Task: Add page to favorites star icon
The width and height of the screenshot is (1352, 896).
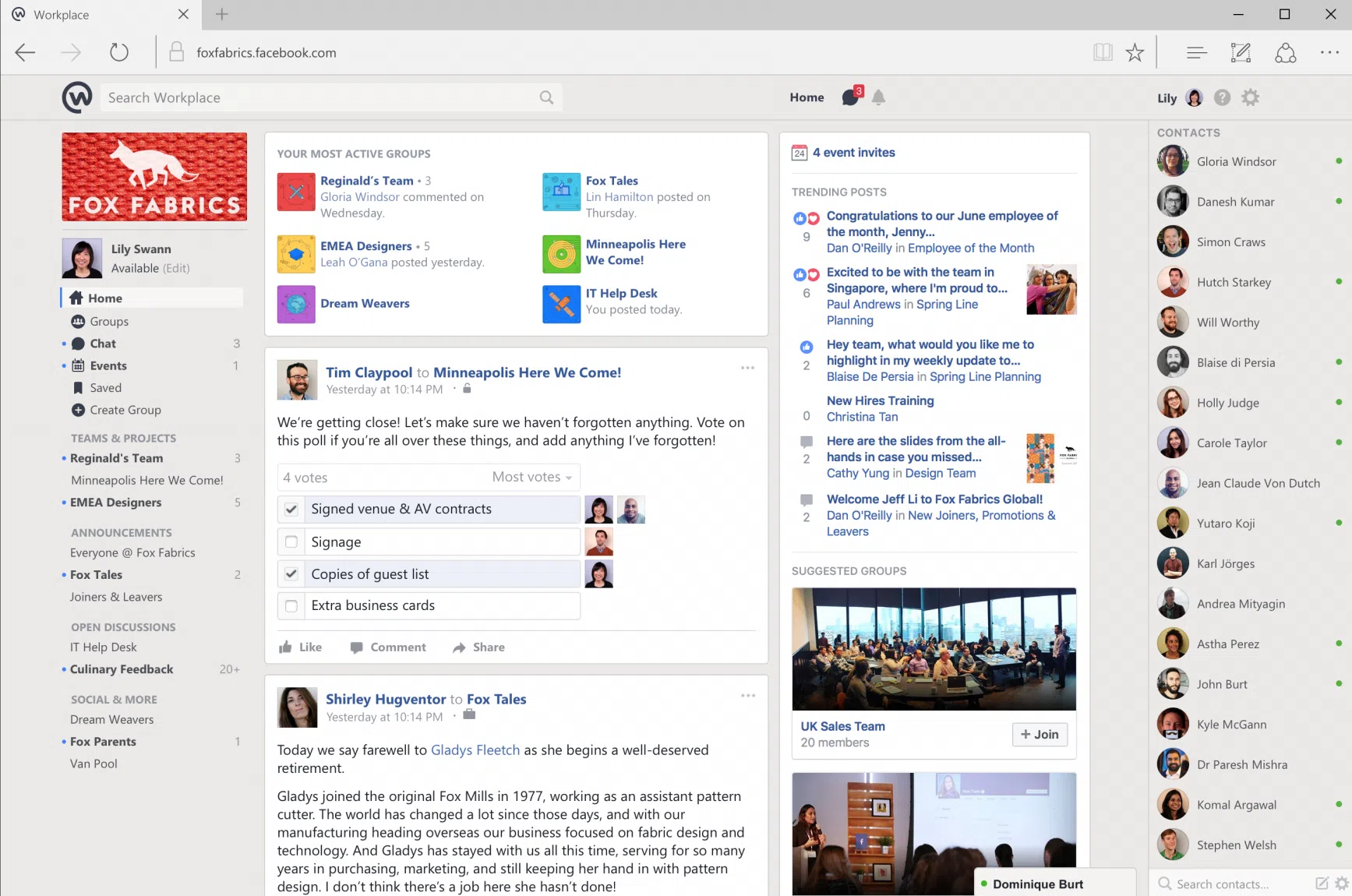Action: (1135, 53)
